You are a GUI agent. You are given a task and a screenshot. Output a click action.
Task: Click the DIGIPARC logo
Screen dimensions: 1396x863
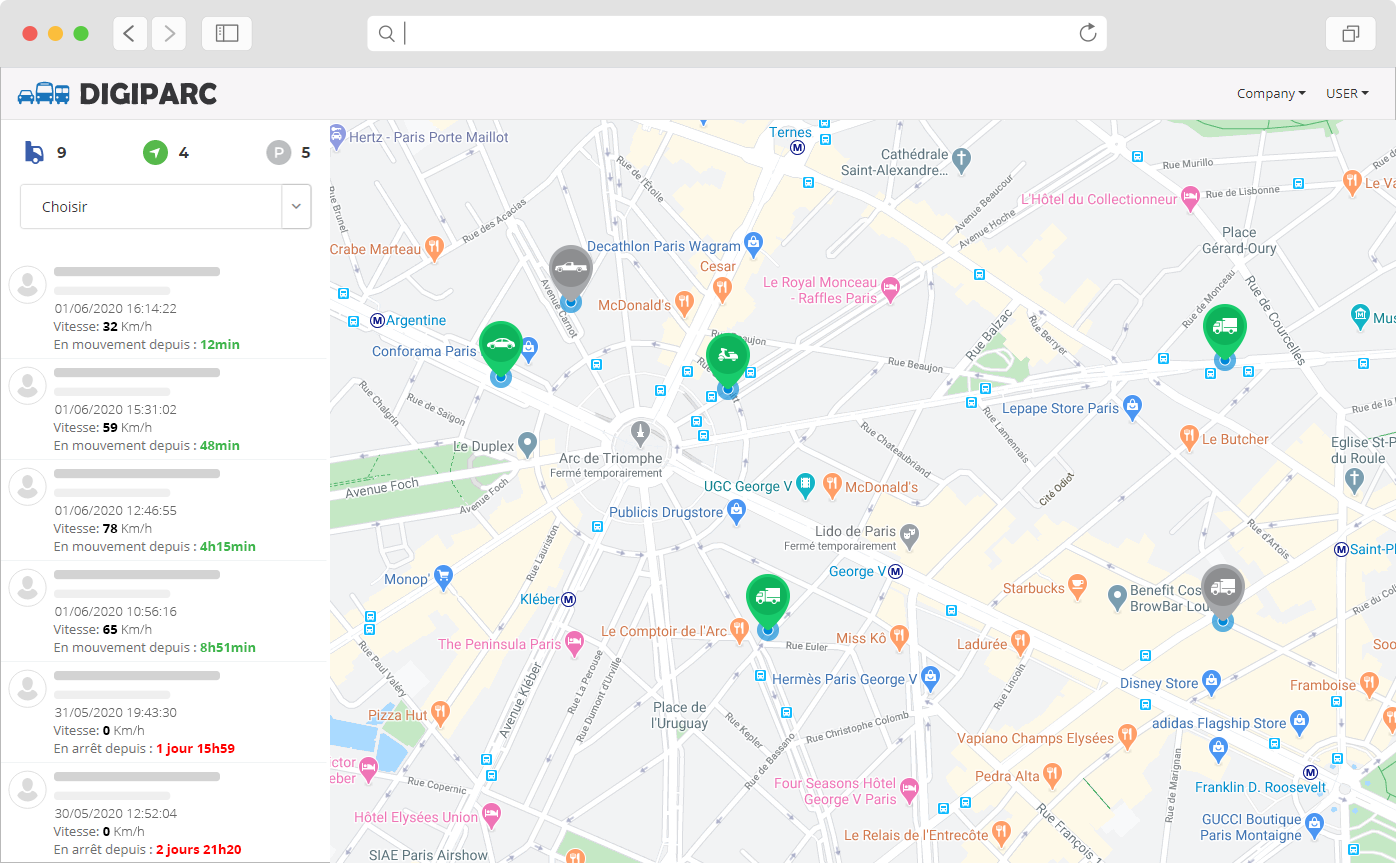(117, 94)
